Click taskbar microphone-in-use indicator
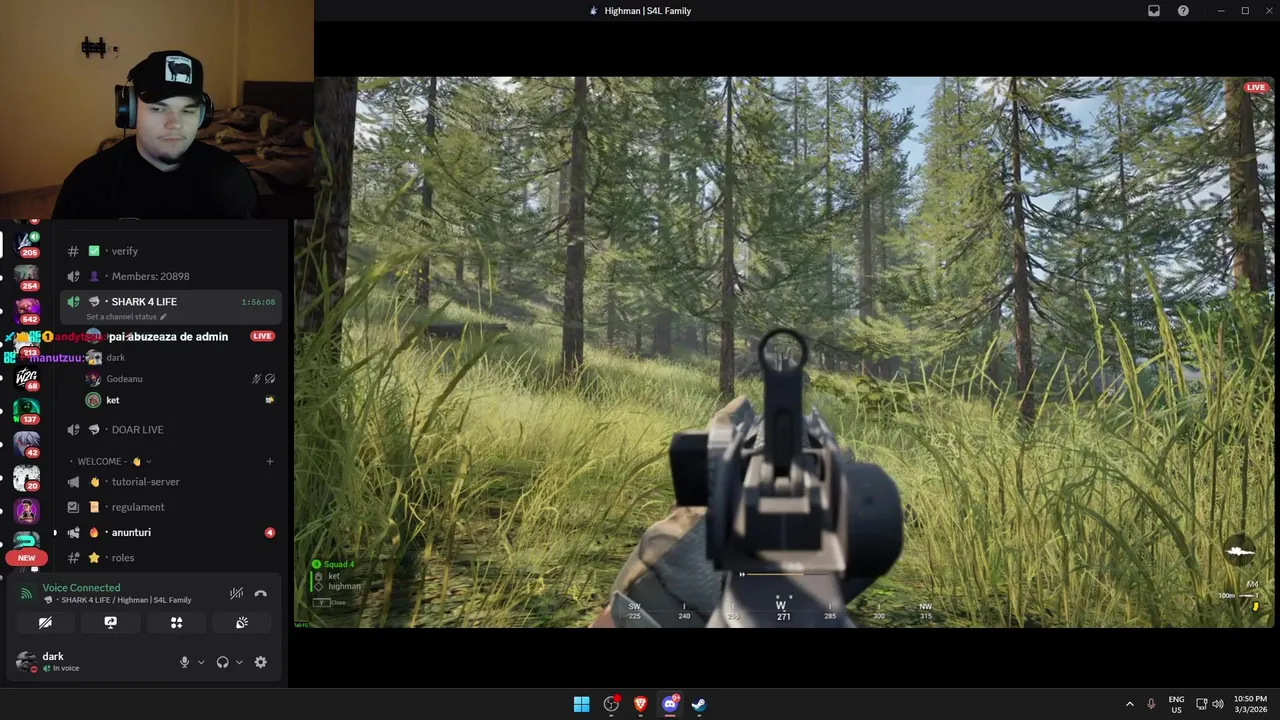Screen dimensions: 1280x720 [1152, 704]
